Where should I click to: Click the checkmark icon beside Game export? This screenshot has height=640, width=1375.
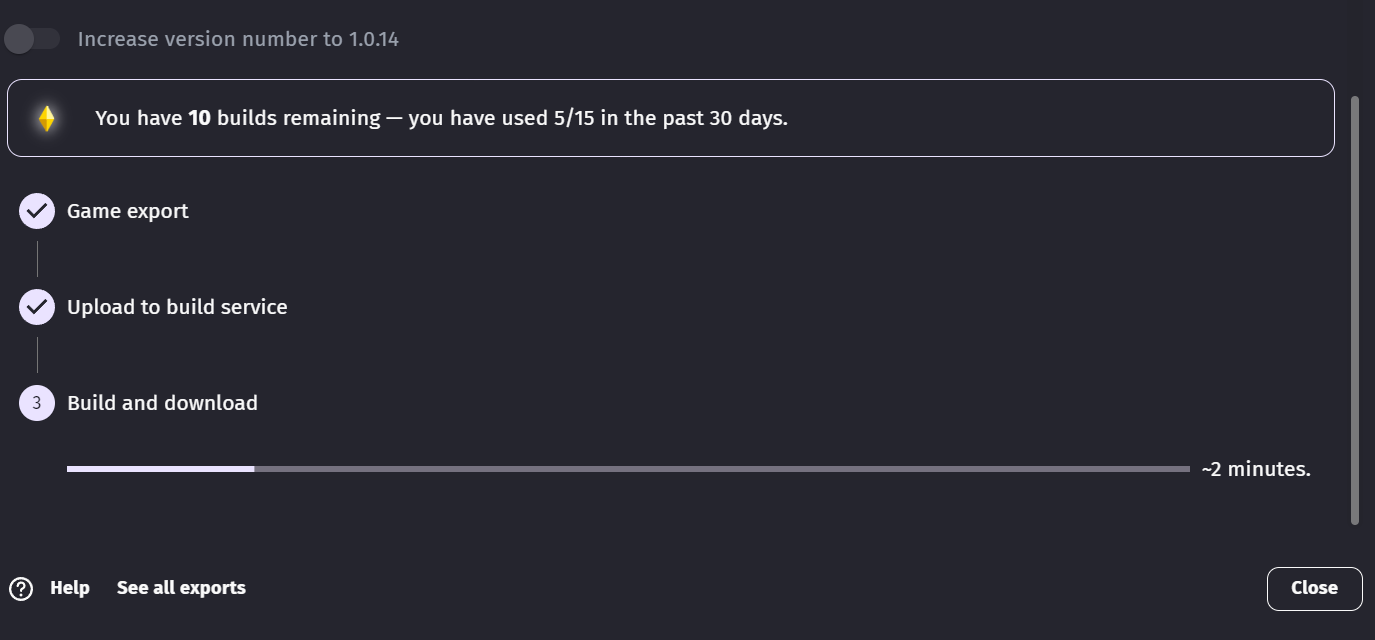click(36, 210)
